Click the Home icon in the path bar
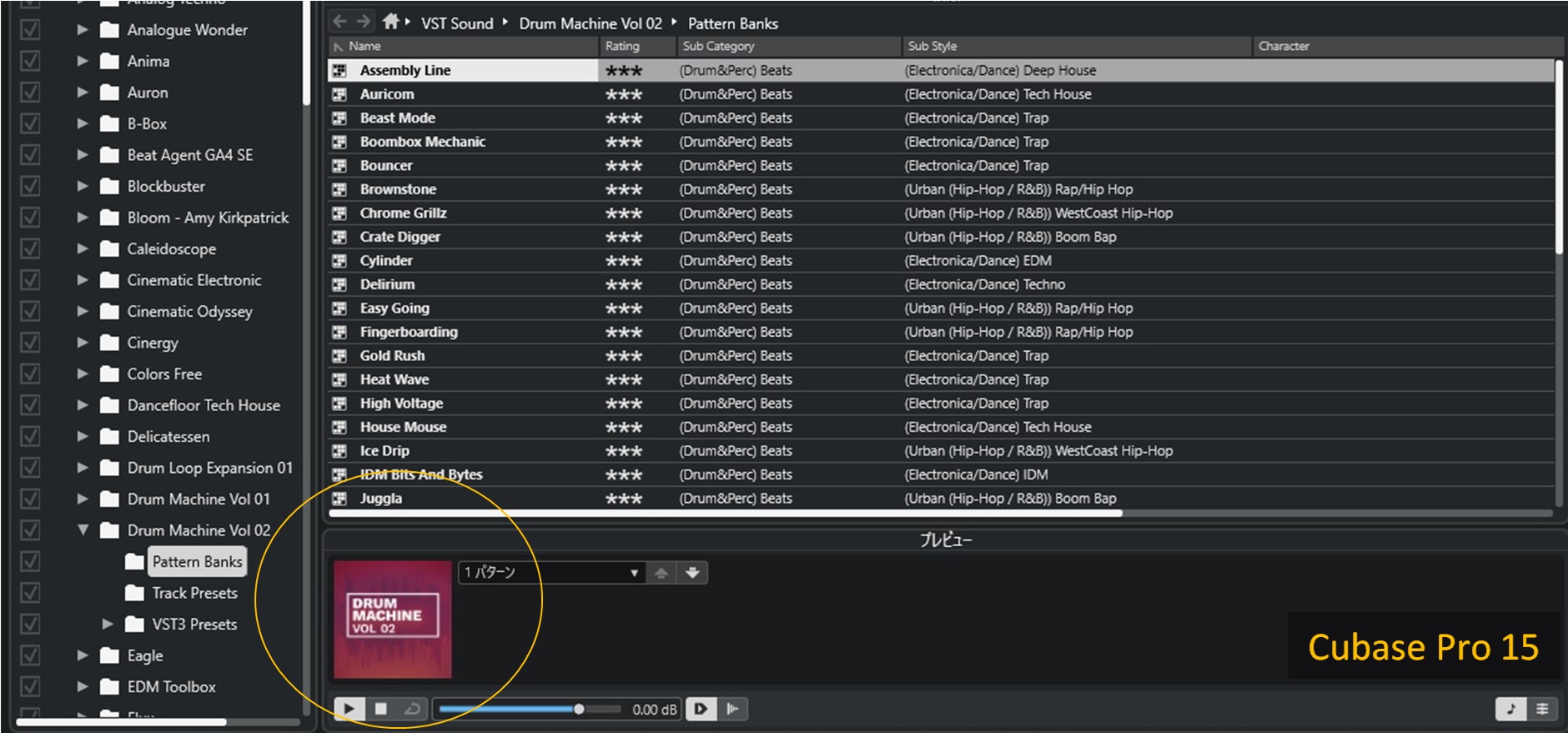This screenshot has height=733, width=1568. coord(389,22)
